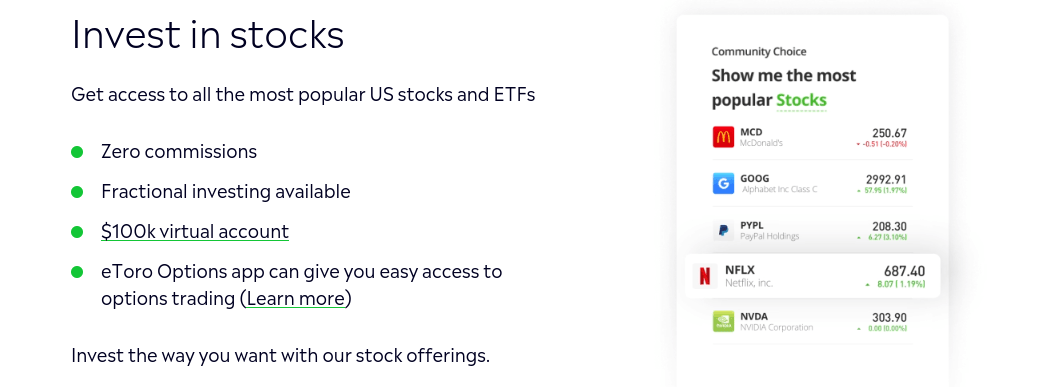The width and height of the screenshot is (1064, 387).
Task: Click the 2992.91 GOOG price
Action: pos(886,179)
